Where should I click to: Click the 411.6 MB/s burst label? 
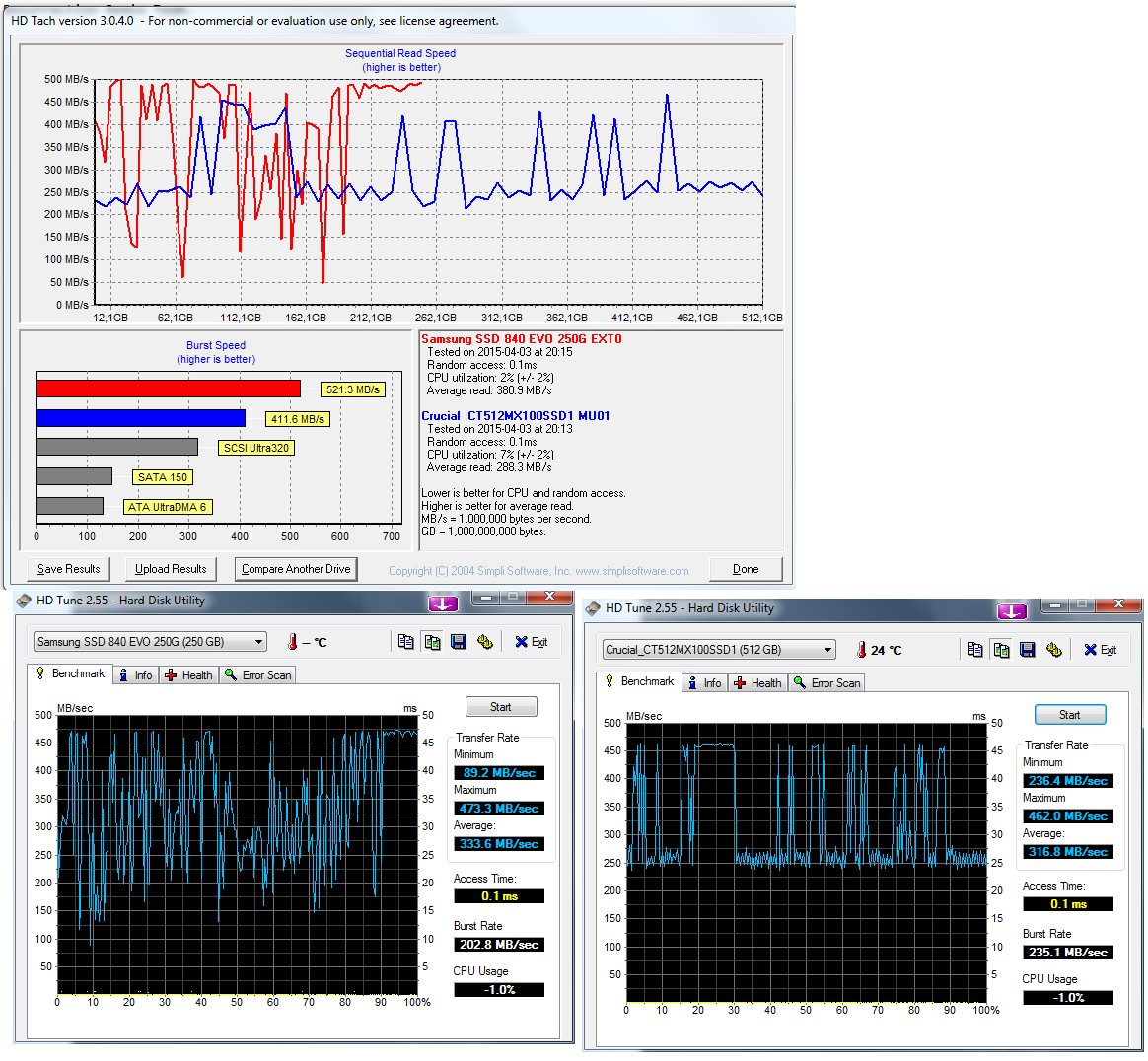297,419
